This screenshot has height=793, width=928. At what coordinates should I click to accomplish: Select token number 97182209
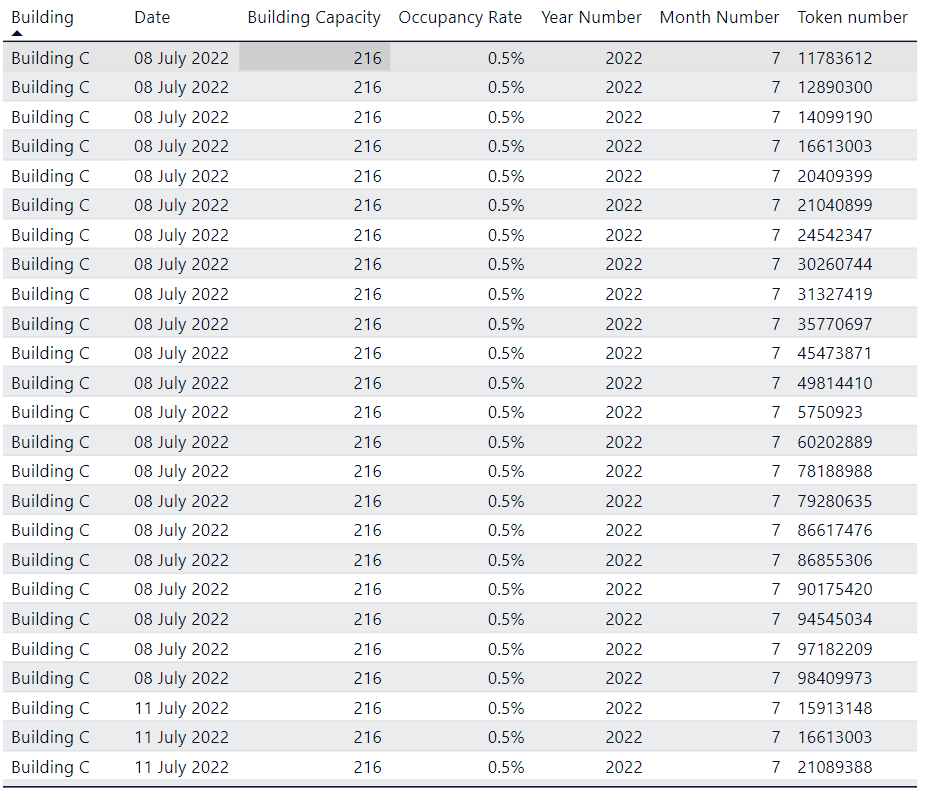(x=834, y=649)
